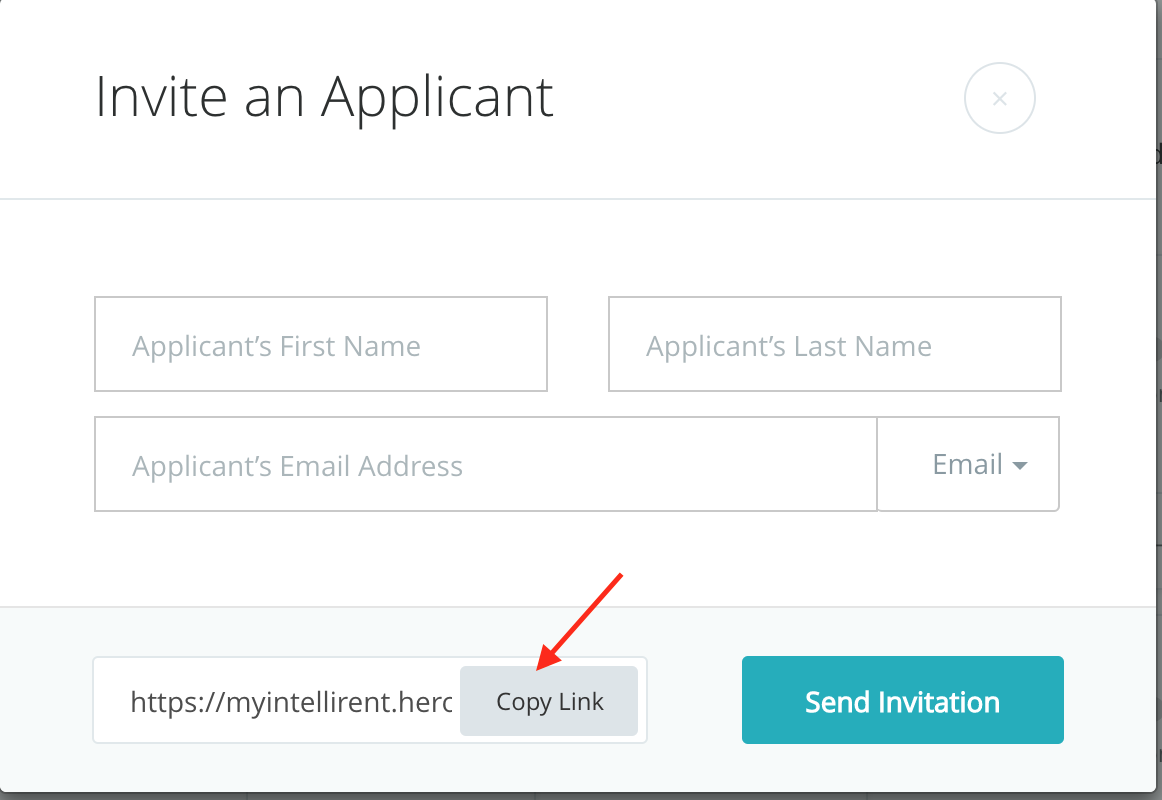
Task: Click the Email Address placeholder text
Action: pos(297,466)
